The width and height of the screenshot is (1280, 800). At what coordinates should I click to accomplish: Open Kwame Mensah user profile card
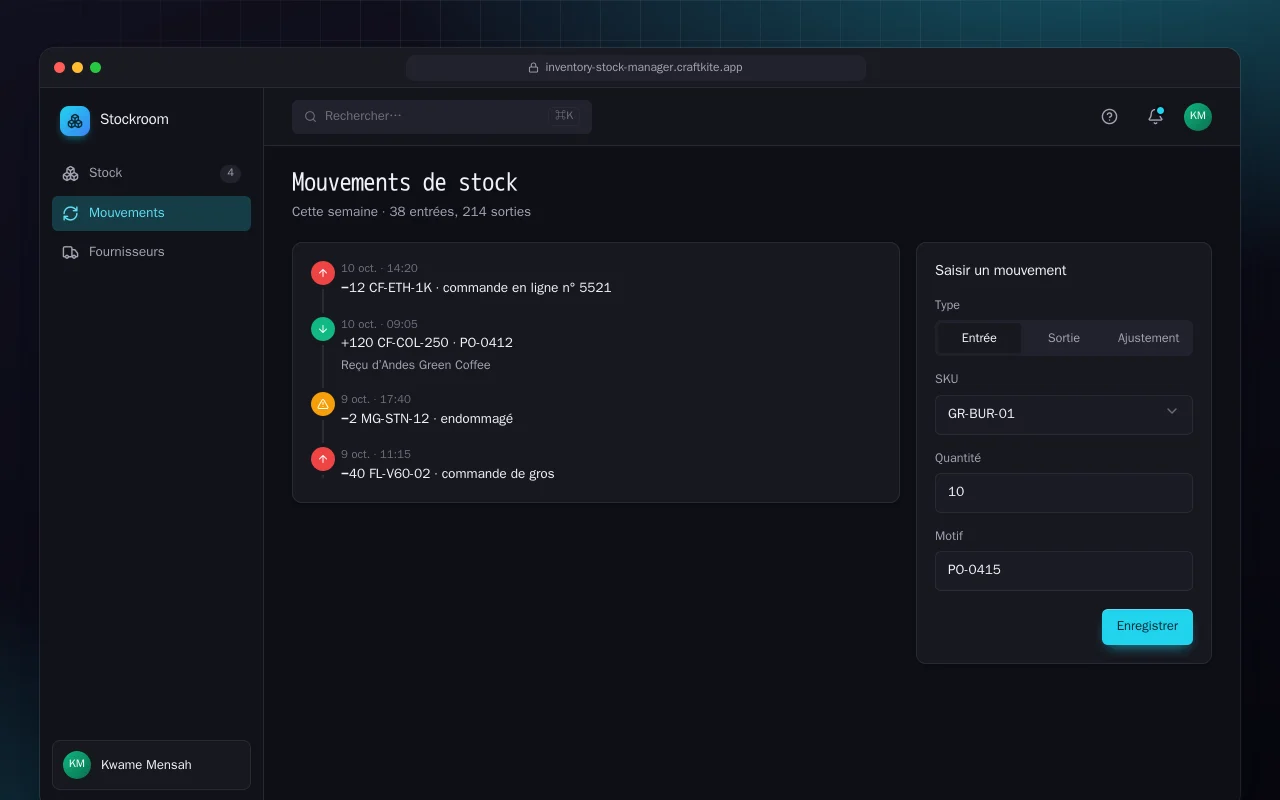[x=151, y=765]
